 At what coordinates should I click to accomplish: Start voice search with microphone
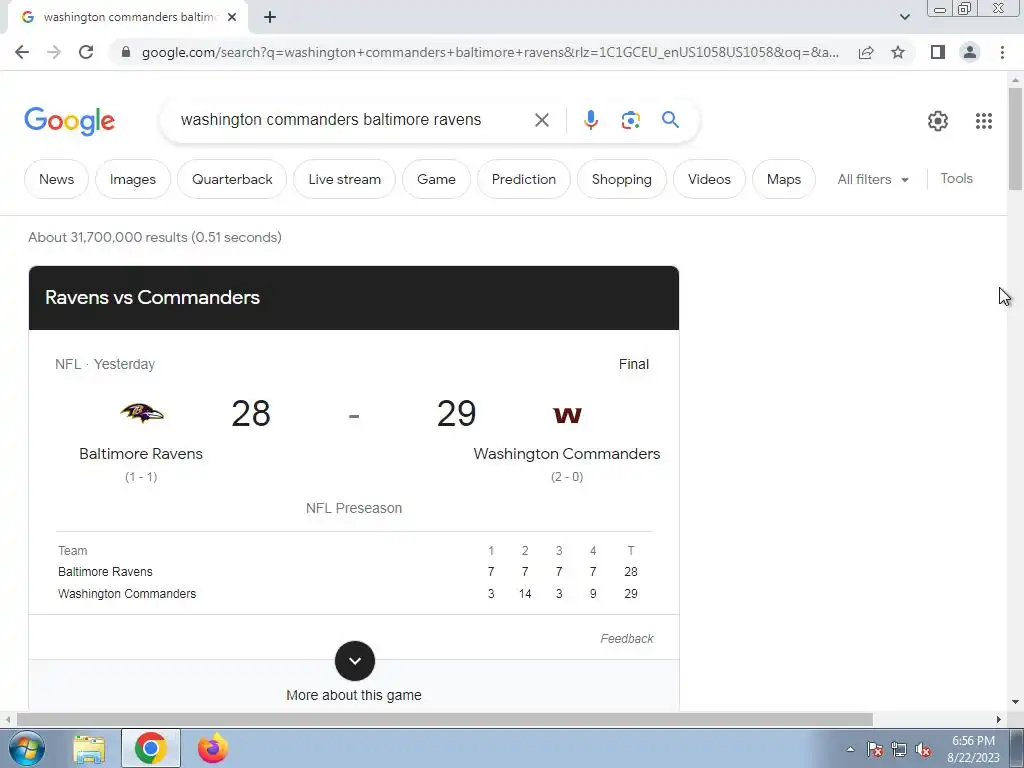click(x=590, y=120)
